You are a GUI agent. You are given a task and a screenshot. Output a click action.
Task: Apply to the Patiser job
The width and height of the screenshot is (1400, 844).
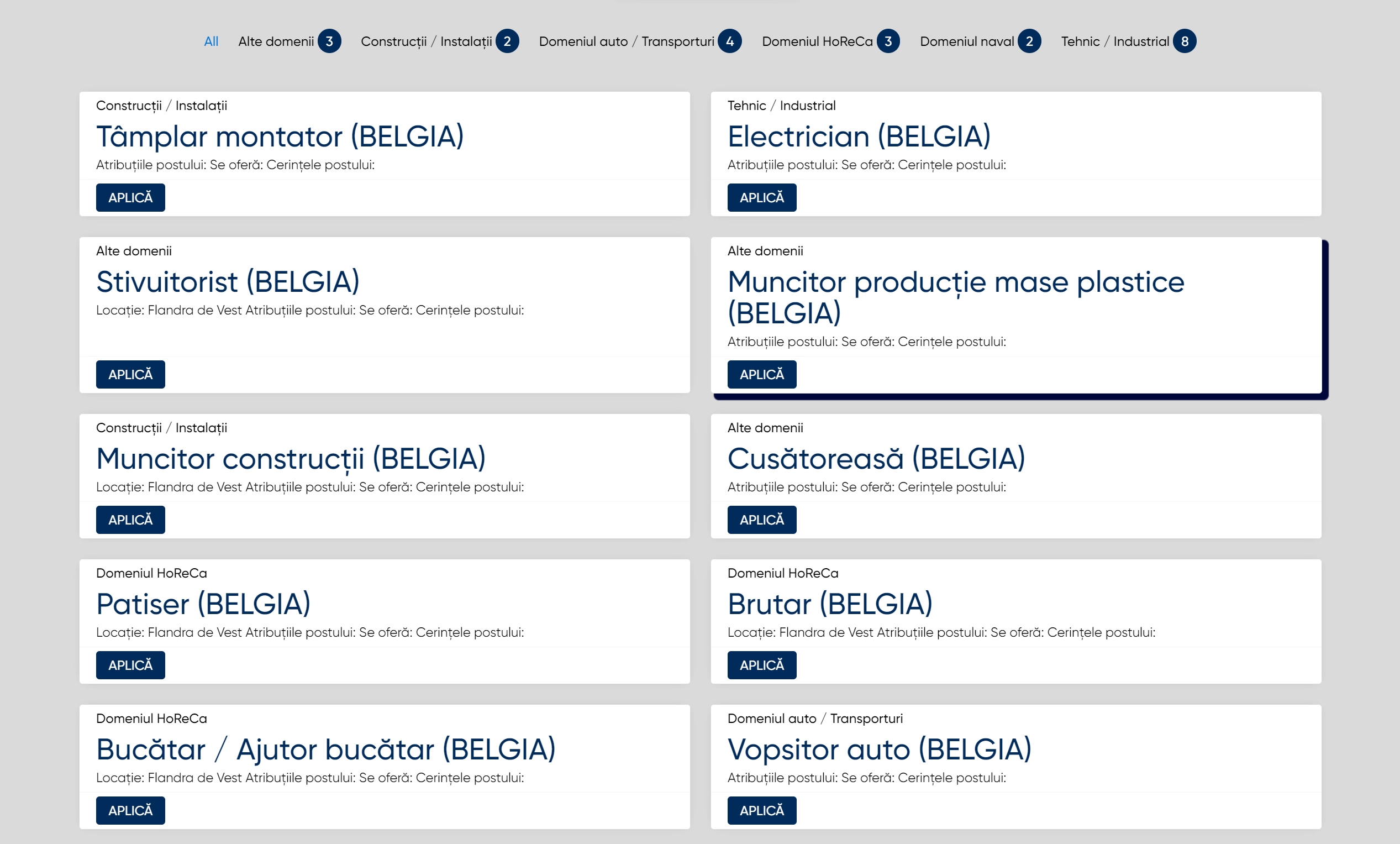point(130,665)
